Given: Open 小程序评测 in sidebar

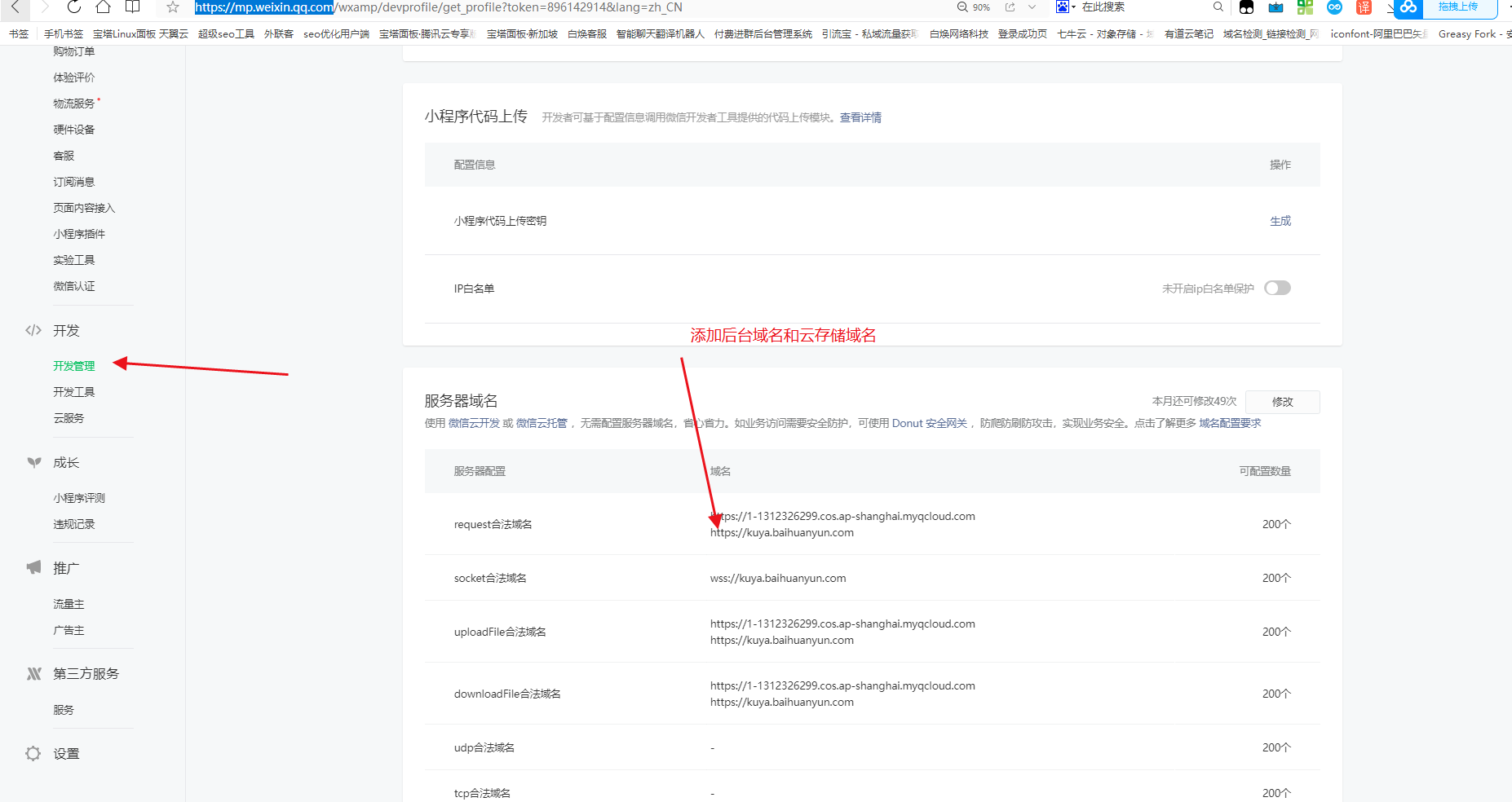Looking at the screenshot, I should [x=79, y=498].
